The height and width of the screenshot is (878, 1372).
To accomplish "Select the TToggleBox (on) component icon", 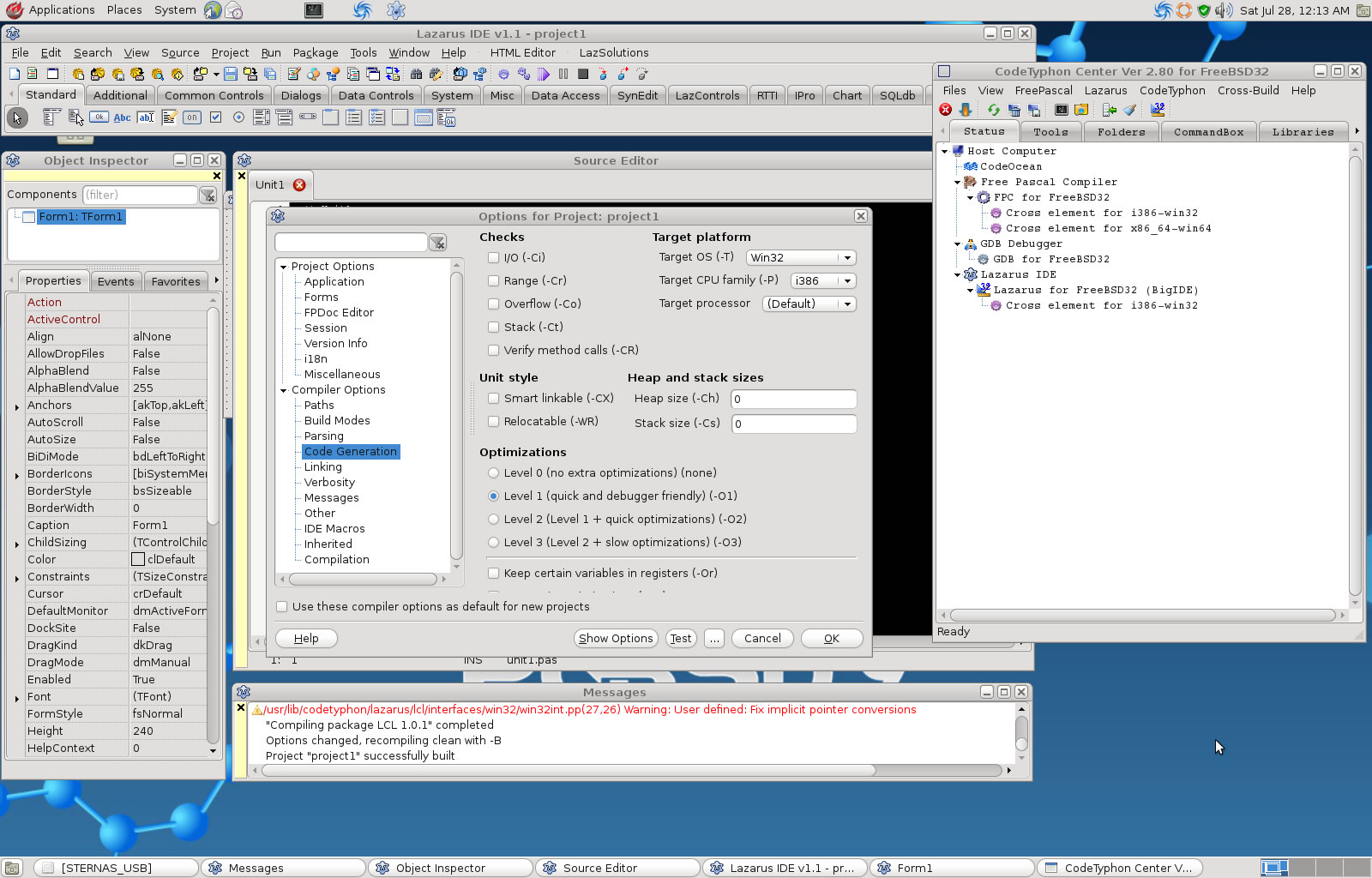I will [x=192, y=117].
